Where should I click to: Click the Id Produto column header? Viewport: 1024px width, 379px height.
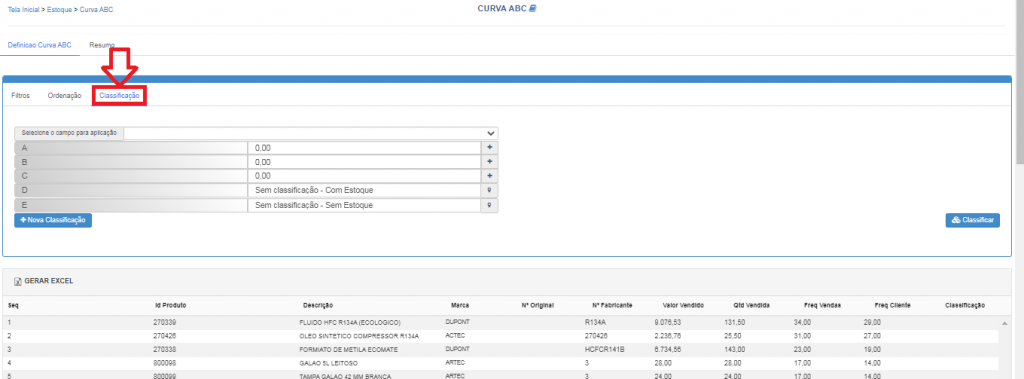(170, 305)
